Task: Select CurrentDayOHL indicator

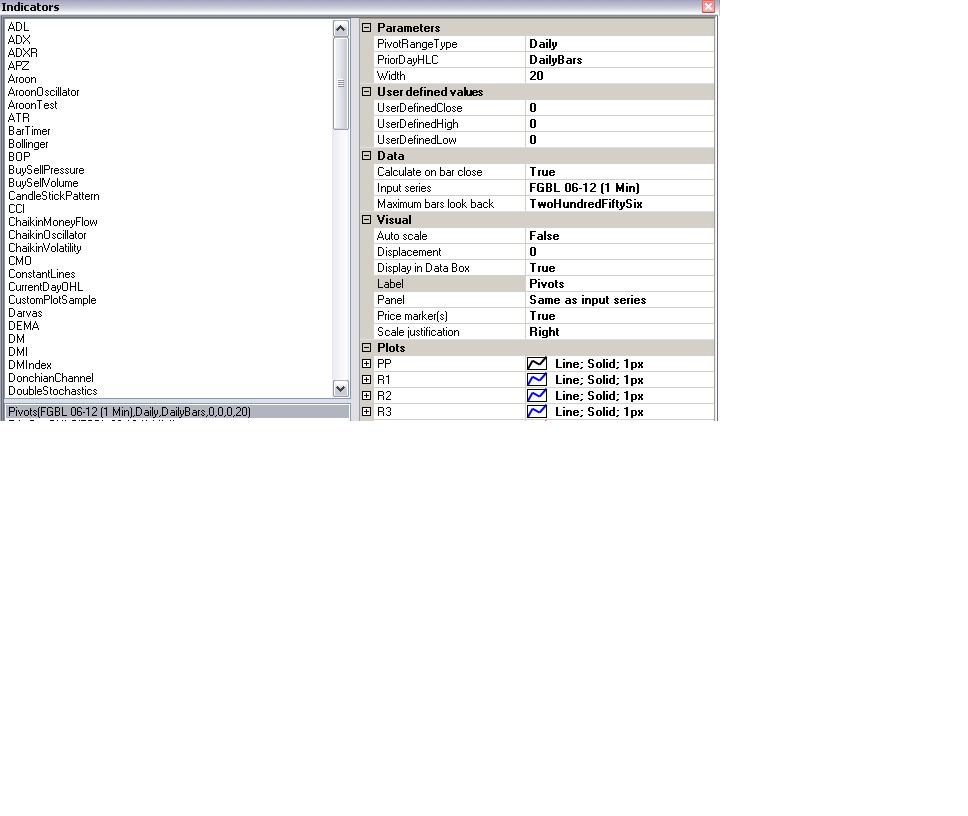Action: pyautogui.click(x=46, y=287)
